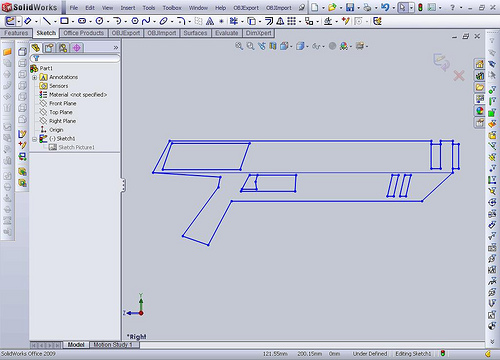
Task: Click the Rebuild traffic light icon
Action: 420,7
